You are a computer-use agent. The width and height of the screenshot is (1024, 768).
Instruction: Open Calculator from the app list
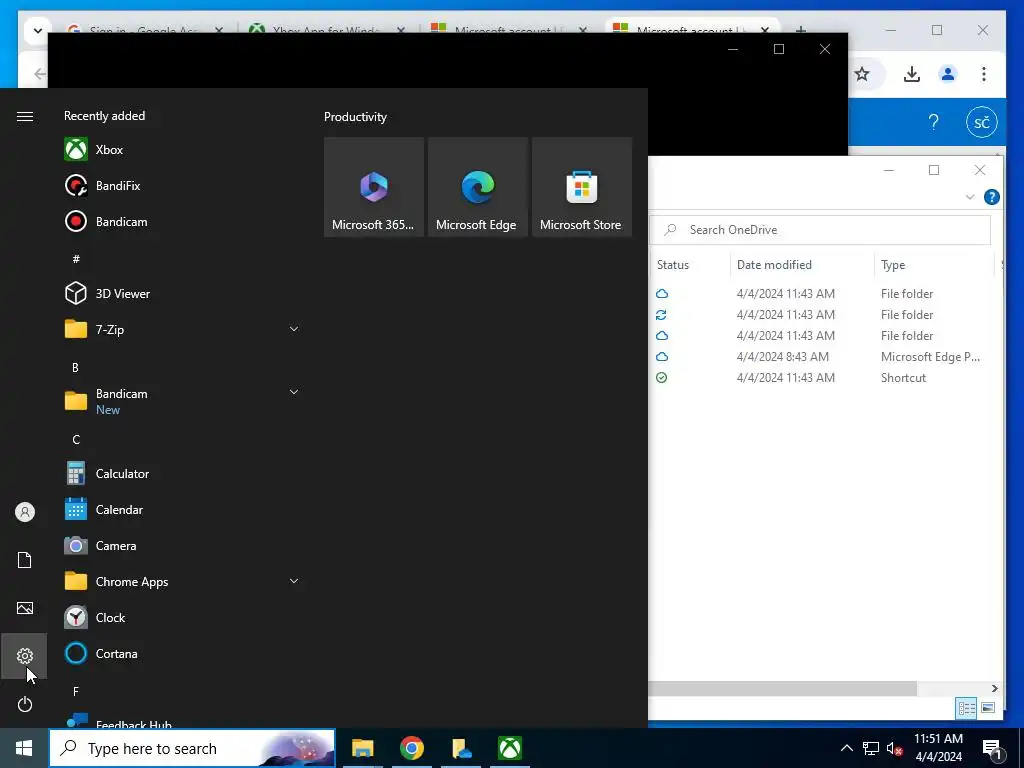(x=182, y=473)
